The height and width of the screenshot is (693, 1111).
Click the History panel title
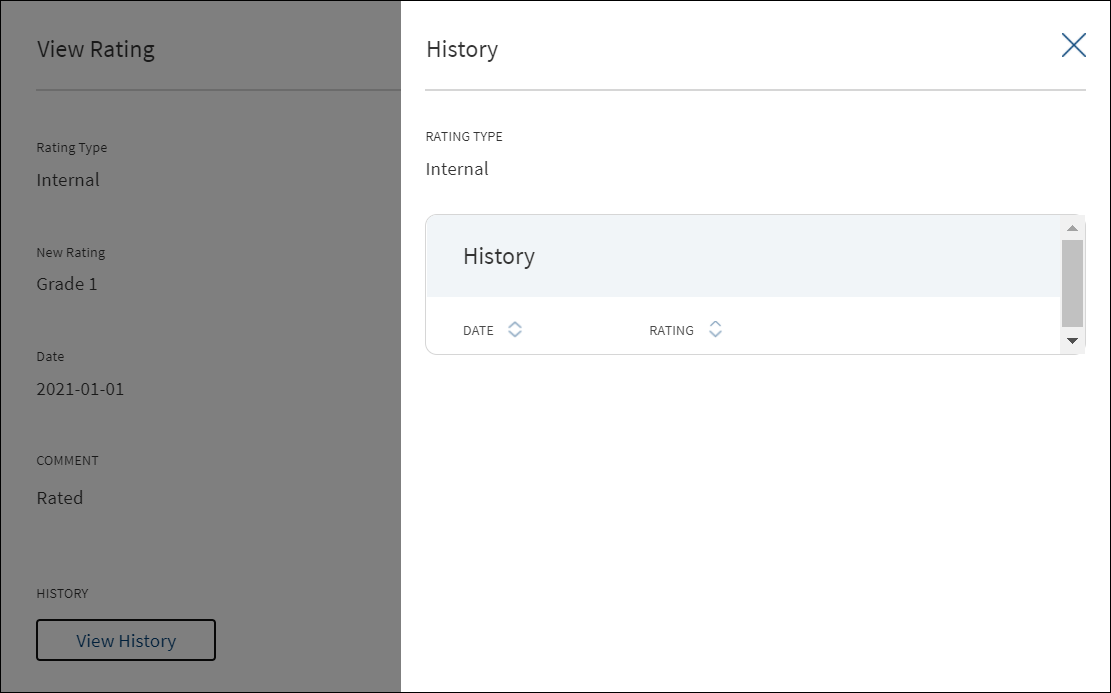pos(462,49)
